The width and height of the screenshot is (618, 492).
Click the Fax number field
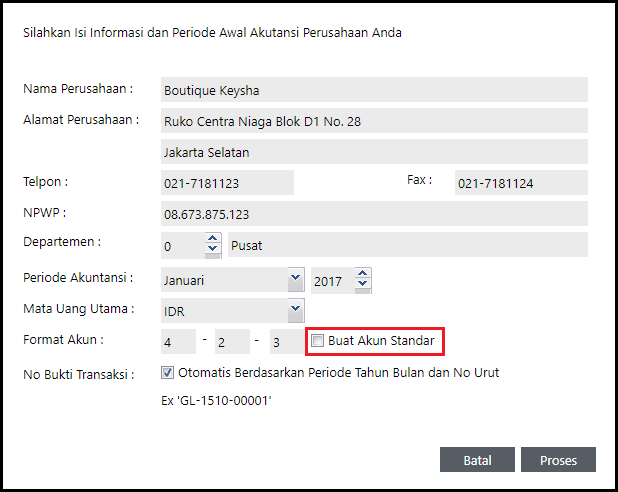tap(520, 184)
